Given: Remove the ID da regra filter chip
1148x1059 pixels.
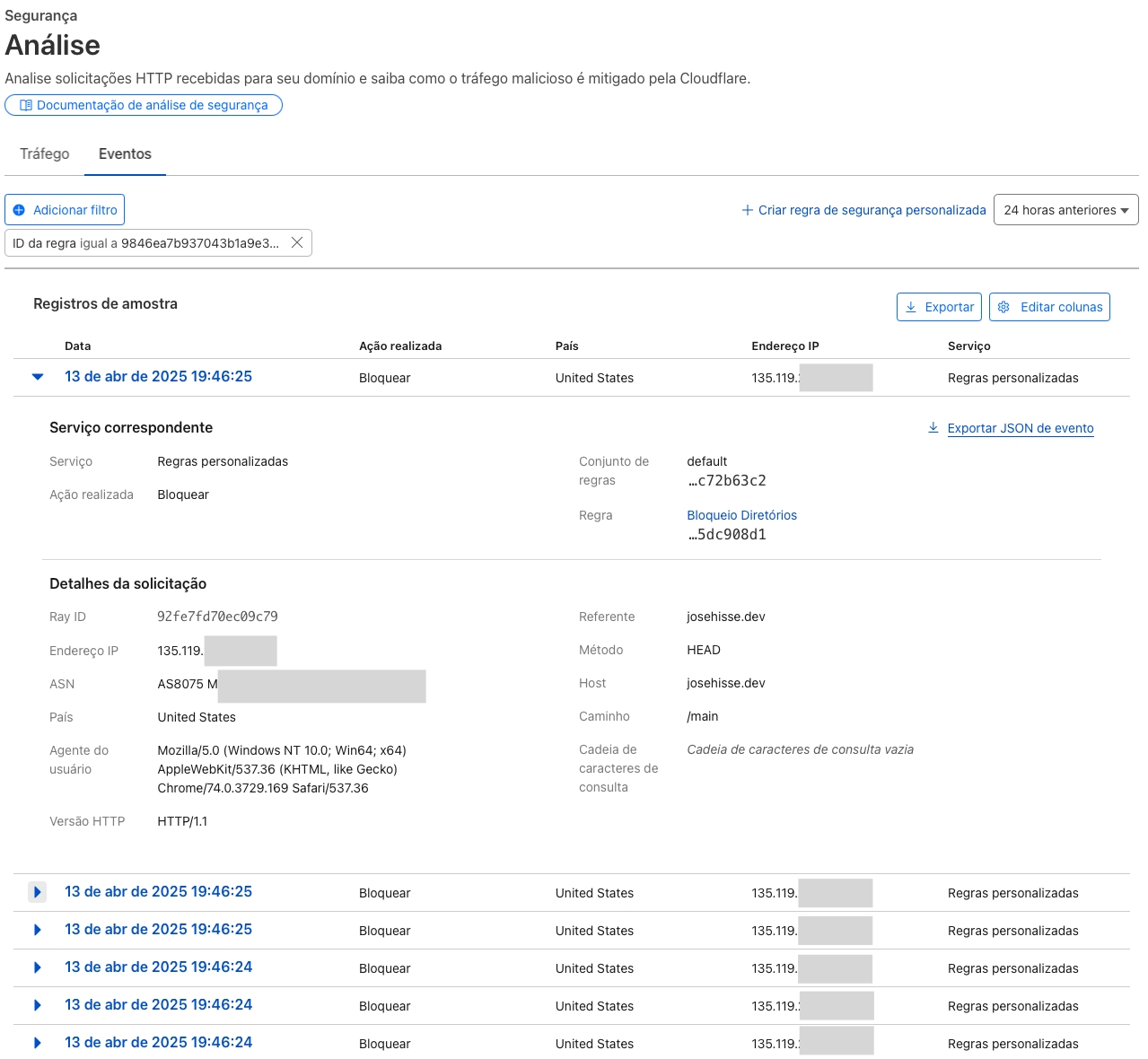Looking at the screenshot, I should tap(297, 242).
